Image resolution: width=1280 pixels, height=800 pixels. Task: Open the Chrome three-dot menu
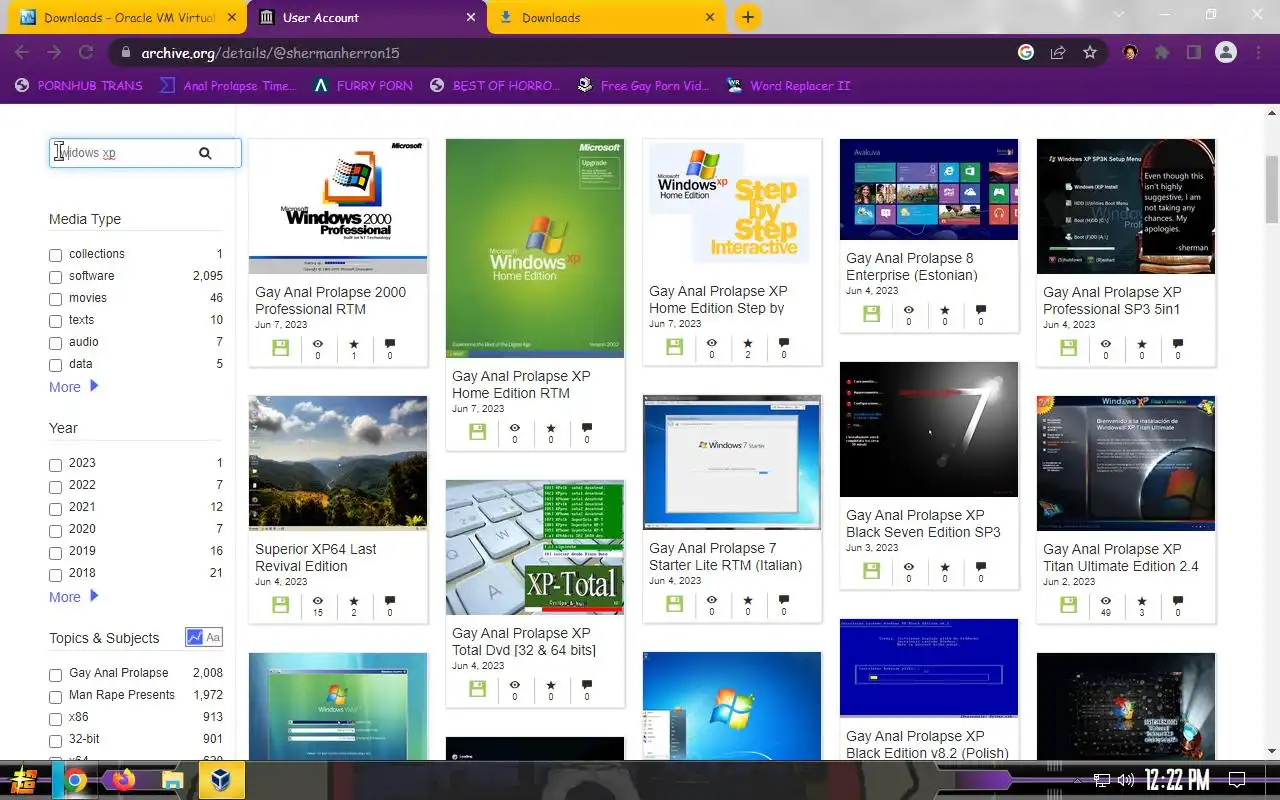[1257, 53]
